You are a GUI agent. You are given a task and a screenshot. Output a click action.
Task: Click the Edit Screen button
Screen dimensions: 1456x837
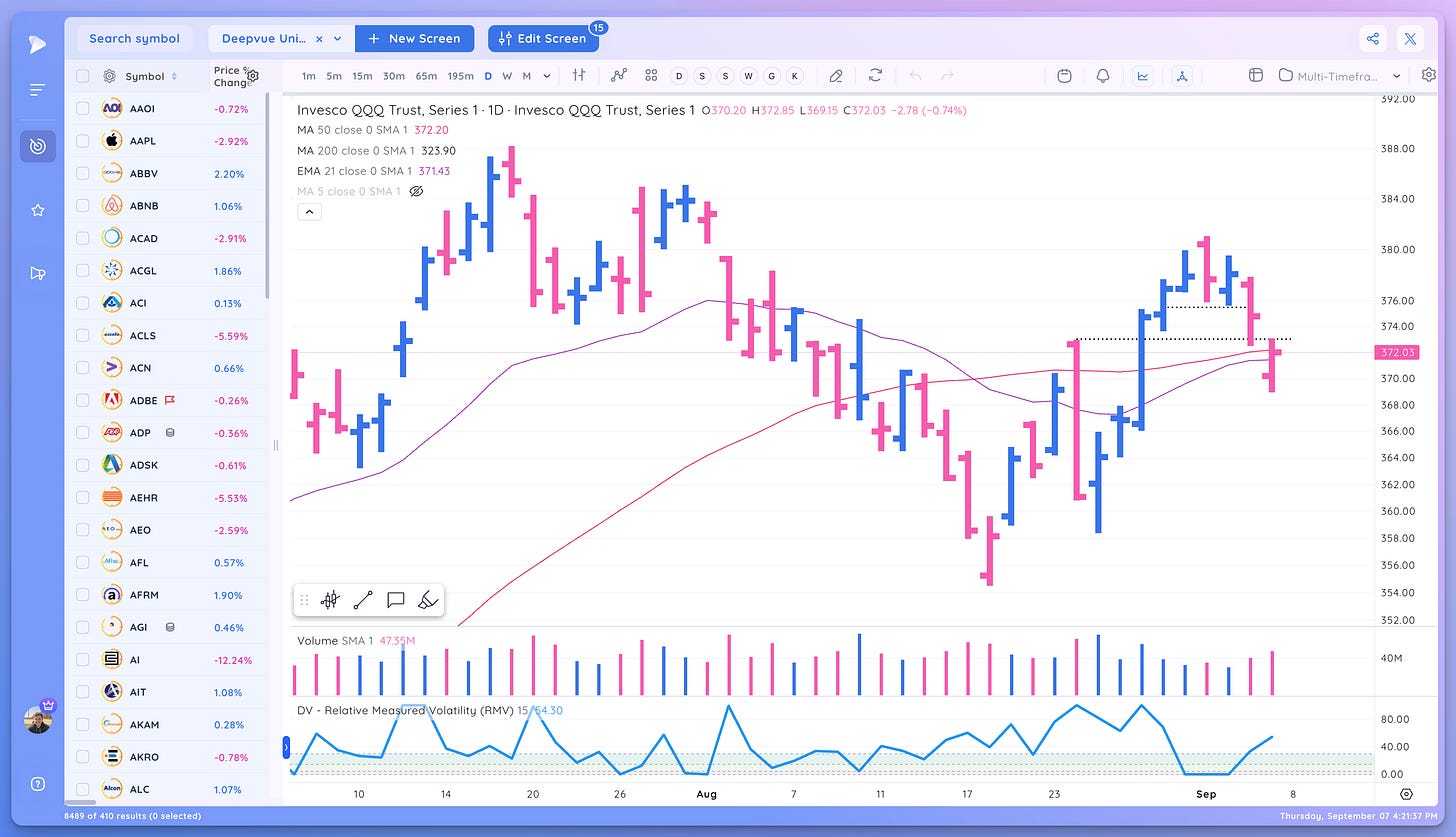pos(542,39)
